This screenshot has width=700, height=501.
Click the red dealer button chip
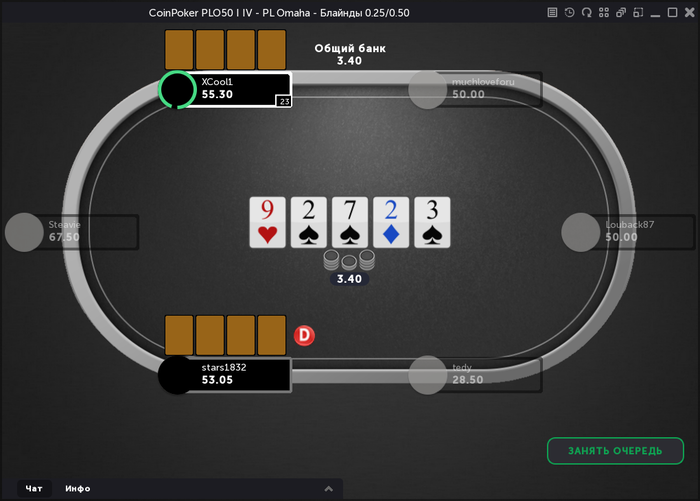pos(304,335)
